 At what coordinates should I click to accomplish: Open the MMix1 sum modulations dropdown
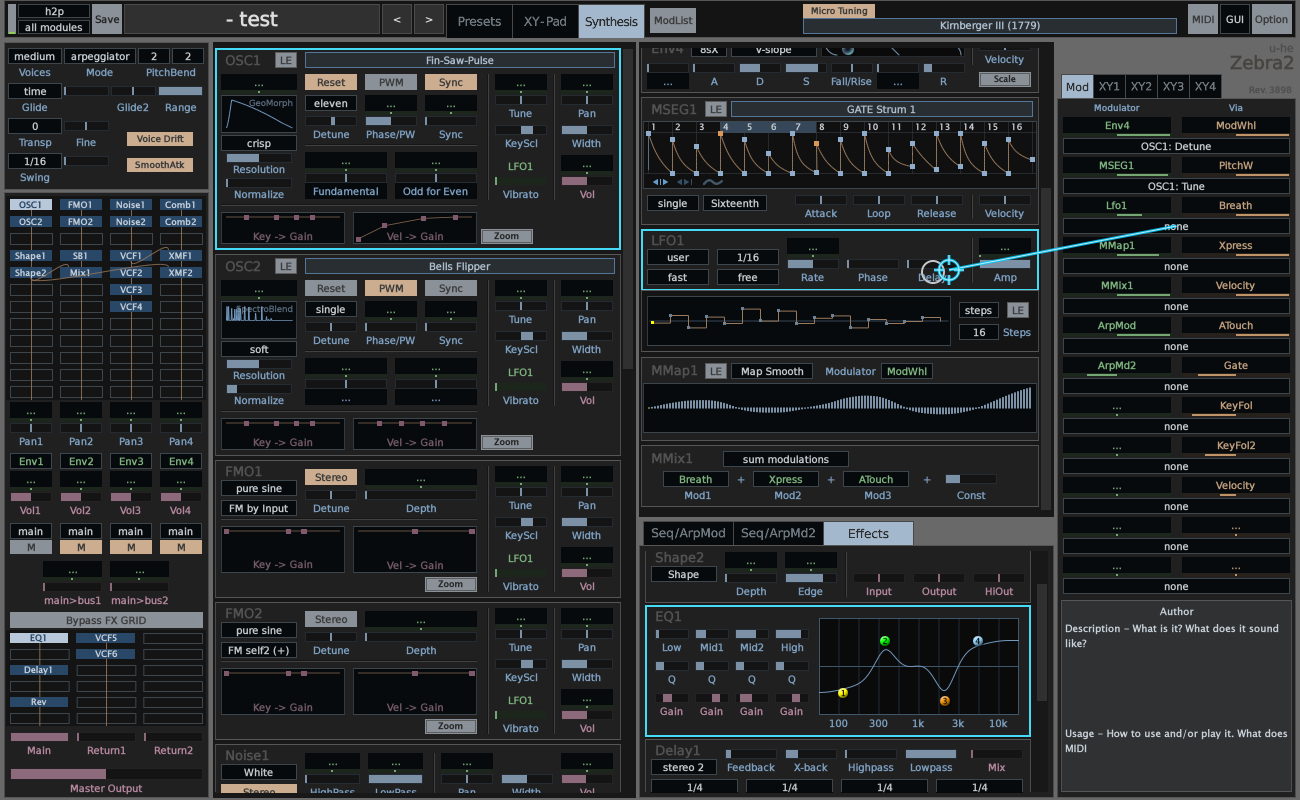786,459
